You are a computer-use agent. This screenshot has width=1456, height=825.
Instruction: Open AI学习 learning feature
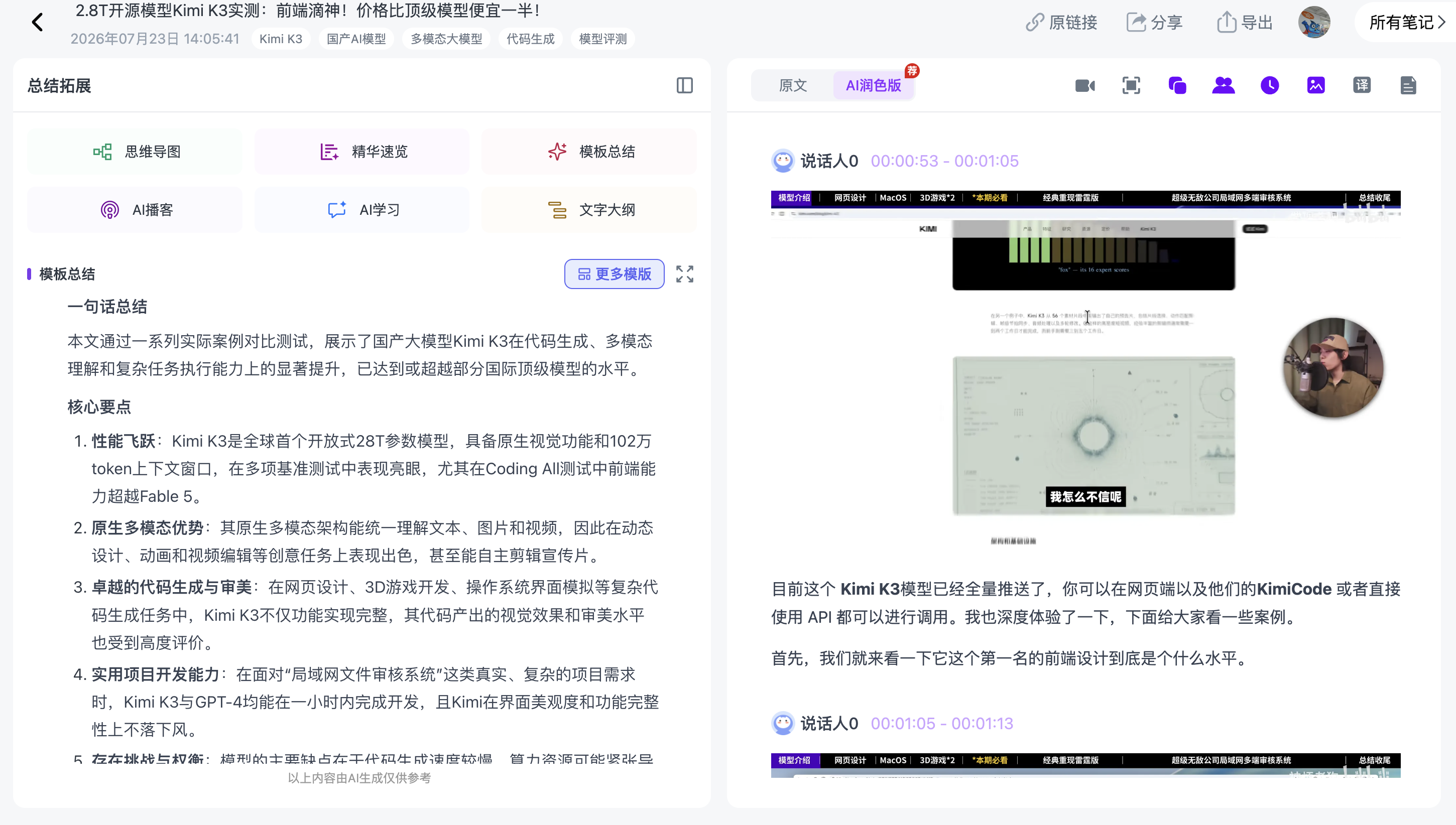tap(361, 210)
